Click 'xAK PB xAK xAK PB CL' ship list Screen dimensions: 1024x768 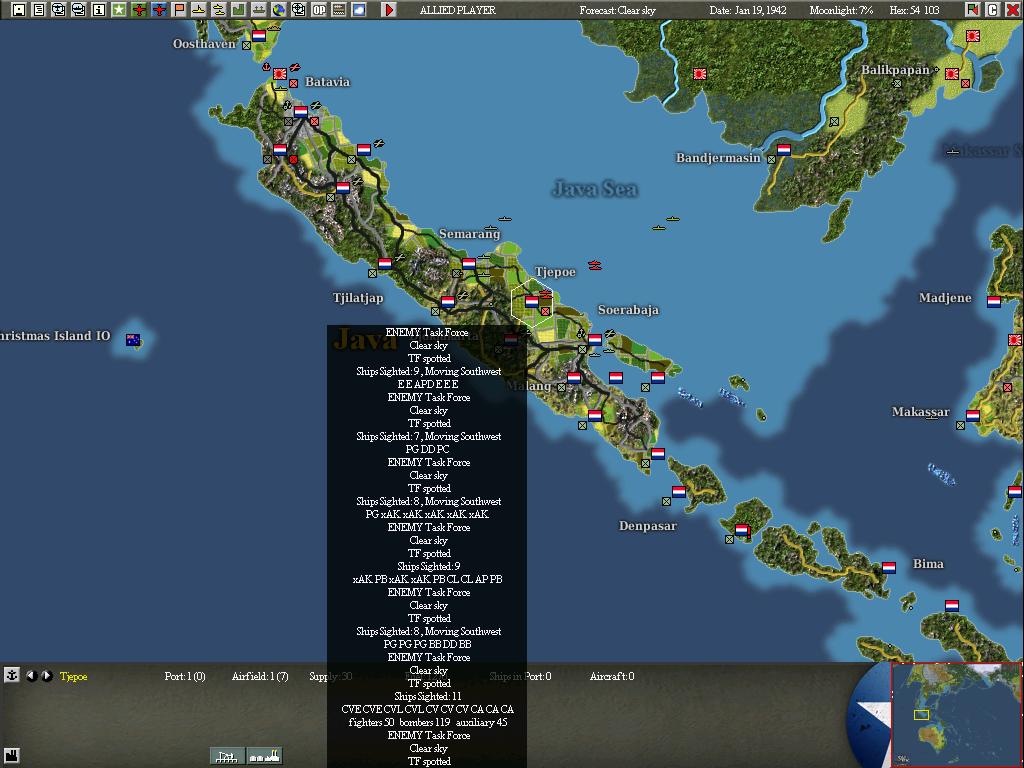428,579
